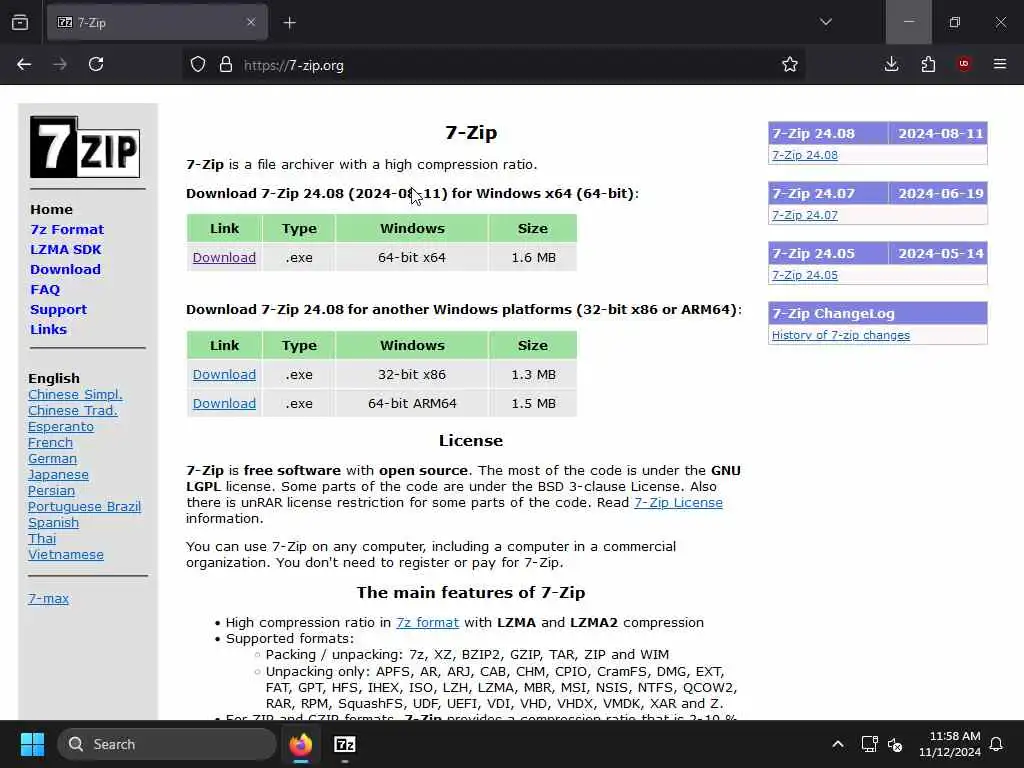Image resolution: width=1024 pixels, height=768 pixels.
Task: Click the uBlock Origin red shield icon
Action: [x=964, y=64]
